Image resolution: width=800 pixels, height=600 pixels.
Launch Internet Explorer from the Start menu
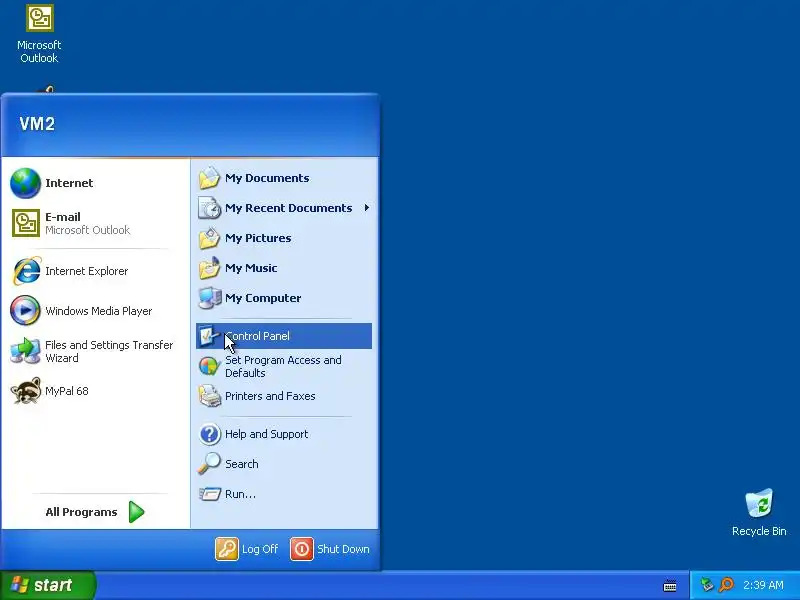(26, 271)
